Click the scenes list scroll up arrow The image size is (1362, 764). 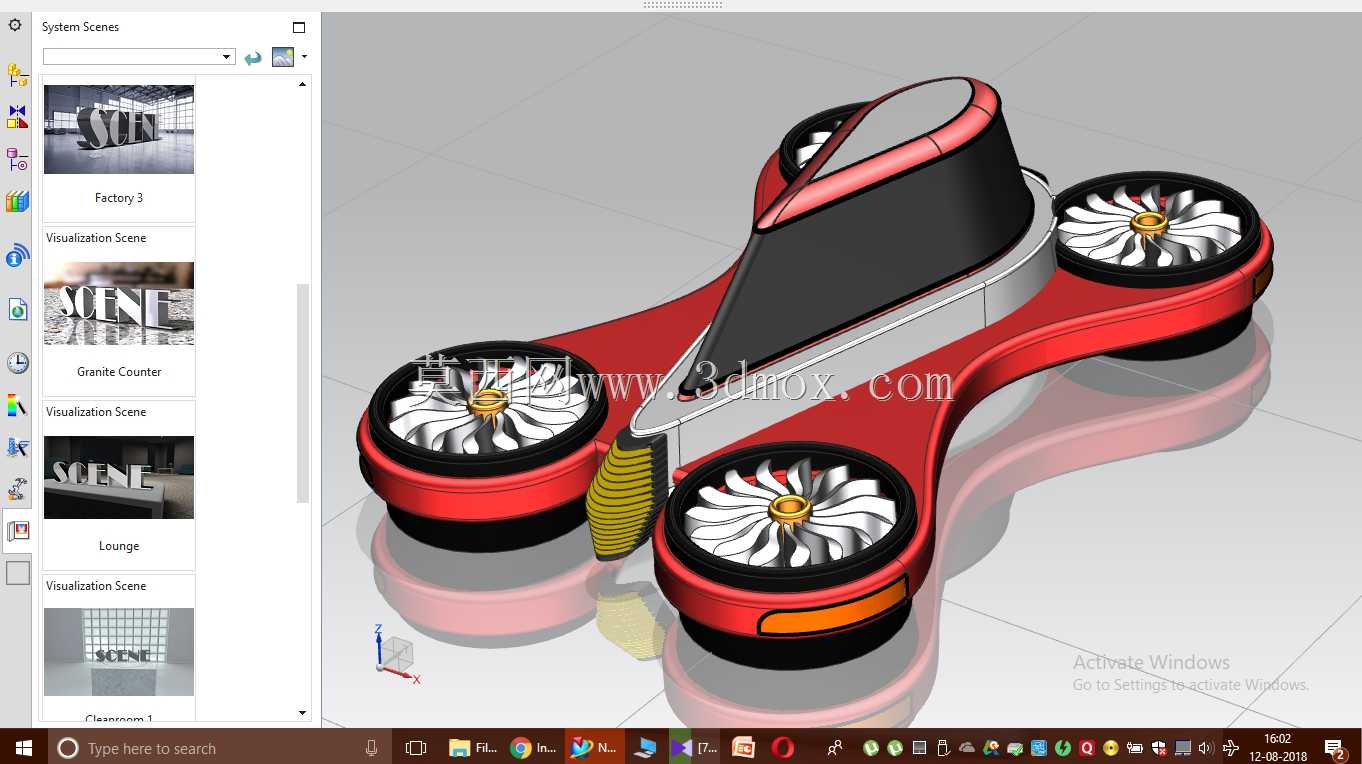tap(303, 84)
